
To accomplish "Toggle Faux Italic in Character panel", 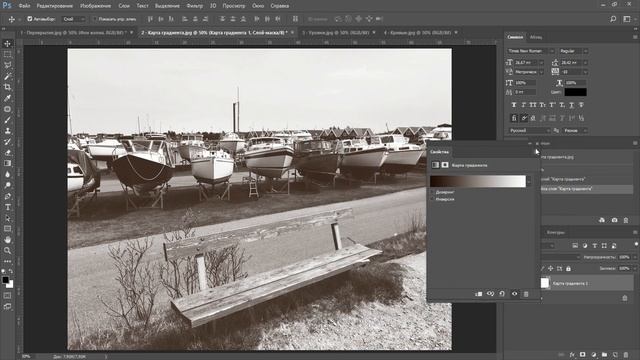I will click(x=523, y=105).
